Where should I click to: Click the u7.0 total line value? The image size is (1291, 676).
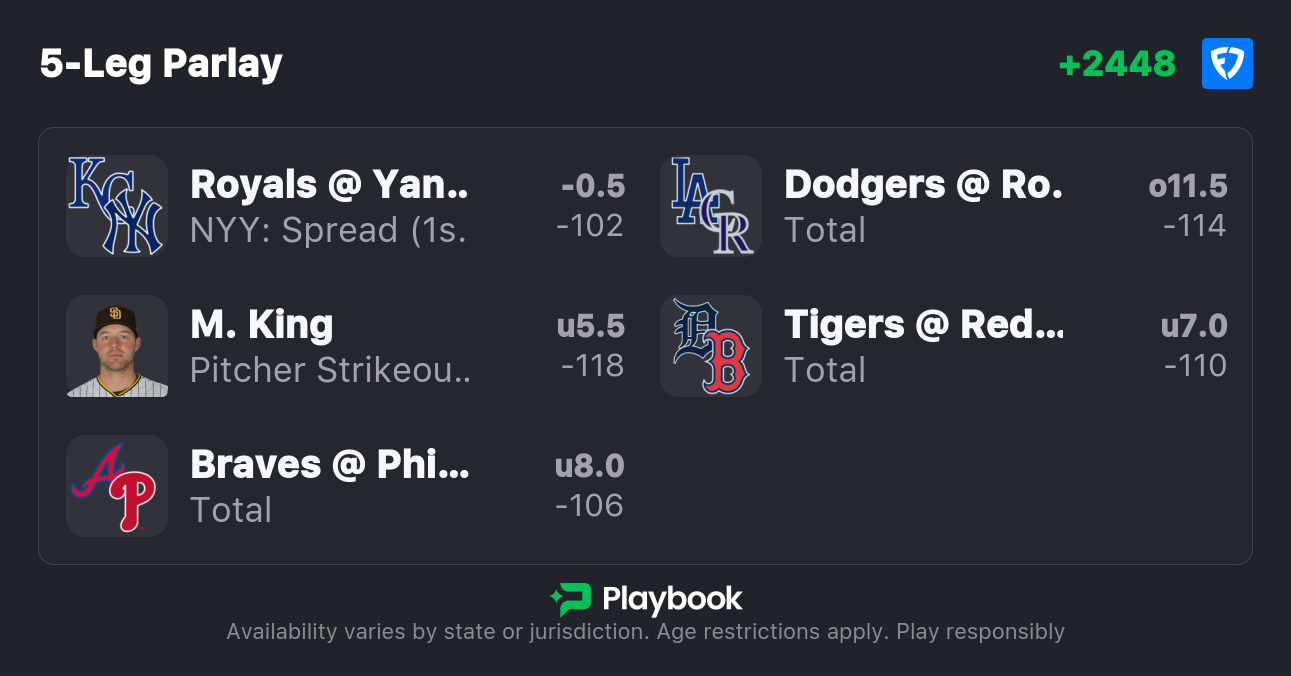pos(1194,326)
